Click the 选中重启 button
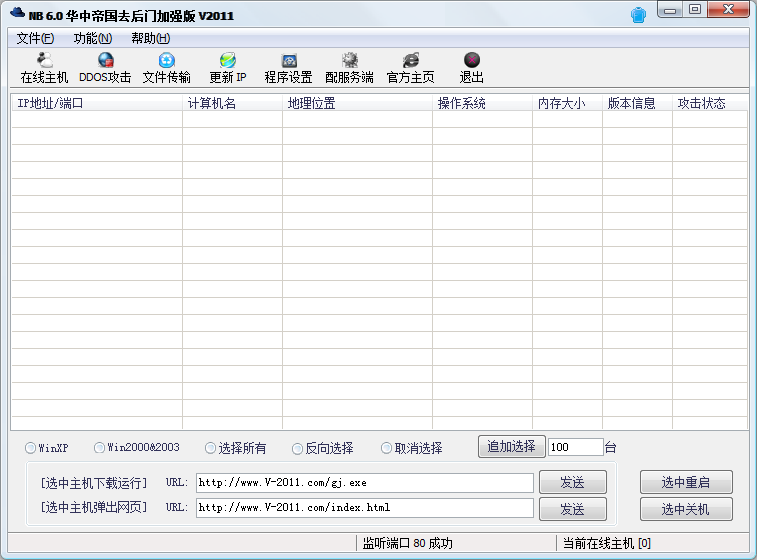Viewport: 757px width, 560px height. (686, 482)
